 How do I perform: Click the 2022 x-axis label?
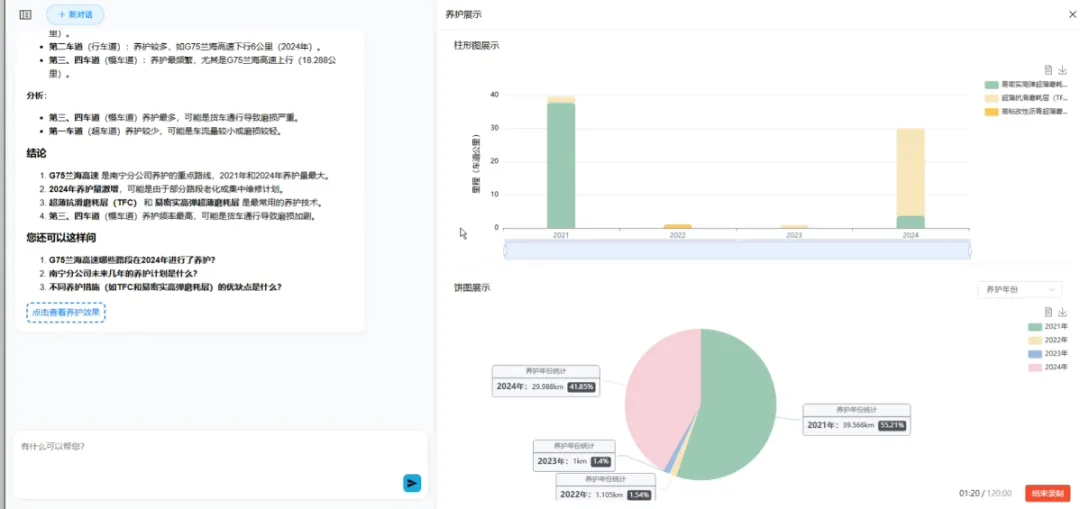coord(678,235)
